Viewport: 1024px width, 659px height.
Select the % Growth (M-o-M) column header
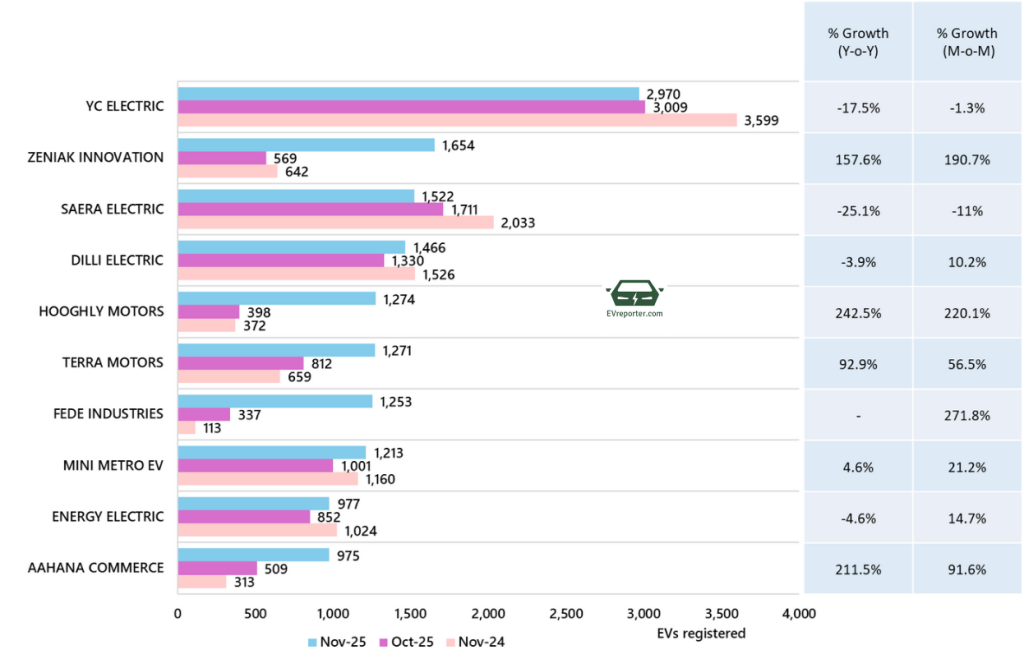(967, 42)
